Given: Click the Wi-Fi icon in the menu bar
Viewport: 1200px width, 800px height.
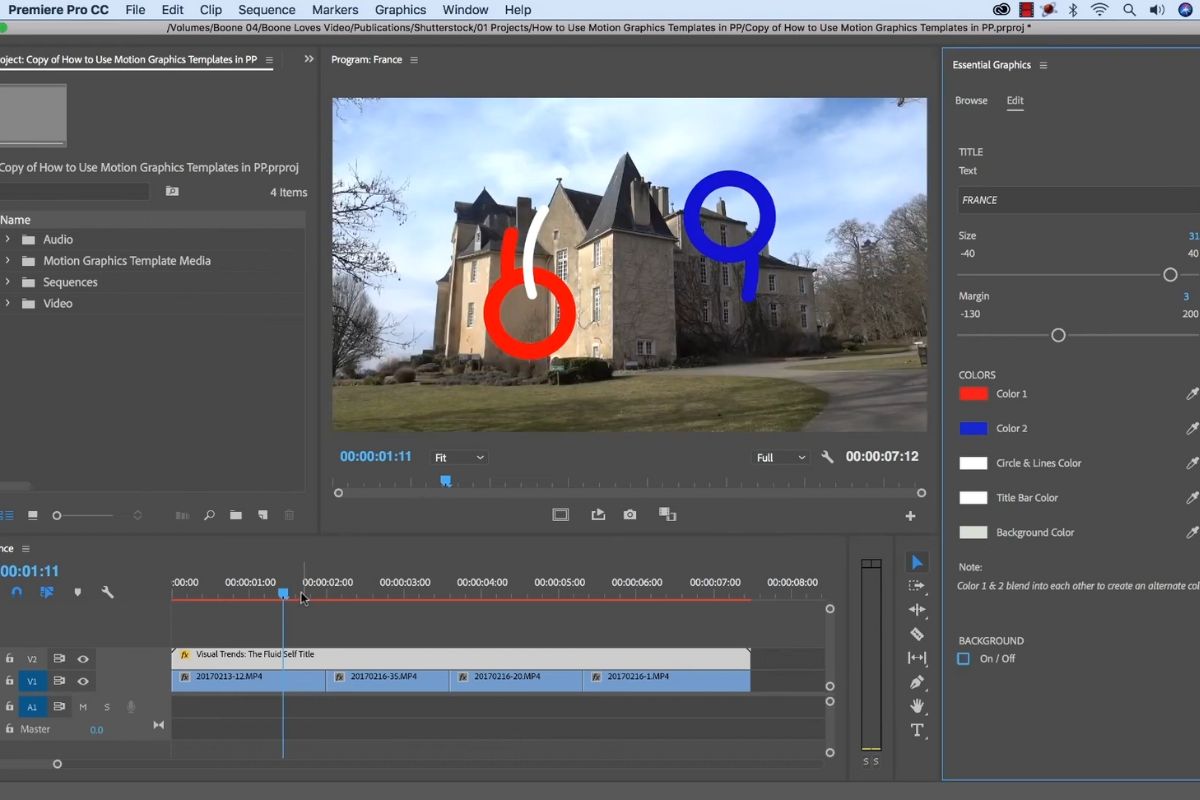Looking at the screenshot, I should pos(1100,10).
